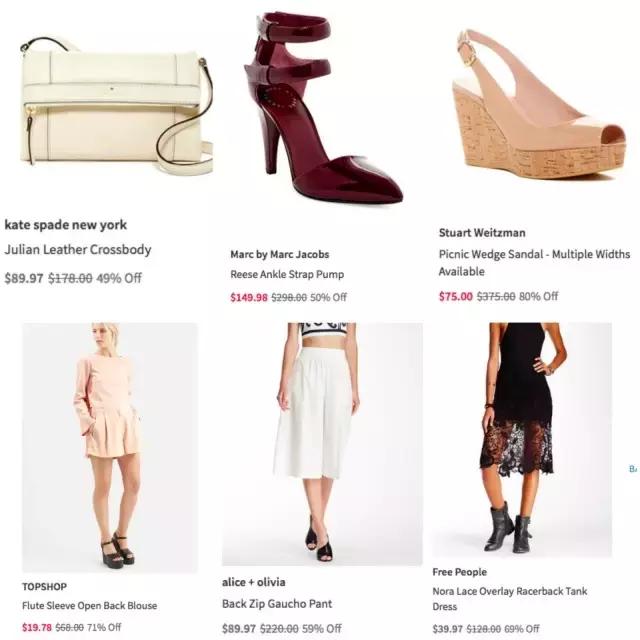640x640 pixels.
Task: Open the burgundy ankle strap pump image
Action: [x=324, y=108]
